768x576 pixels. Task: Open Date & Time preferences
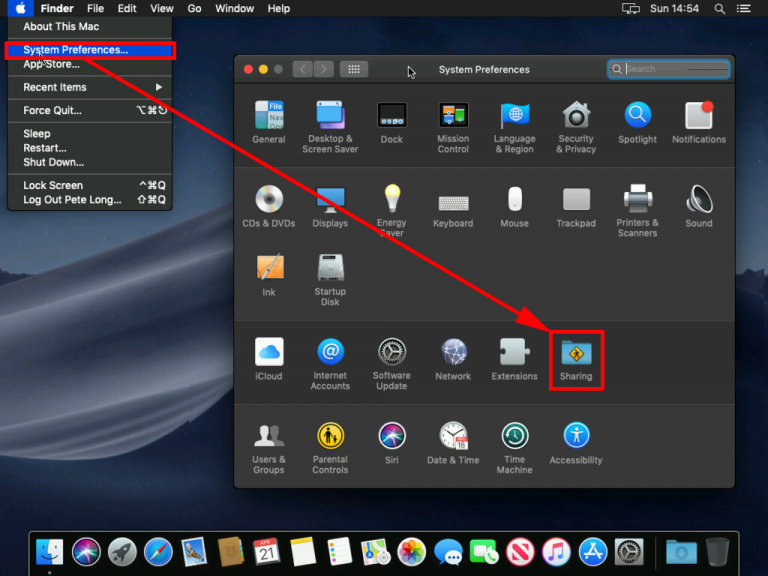click(453, 443)
